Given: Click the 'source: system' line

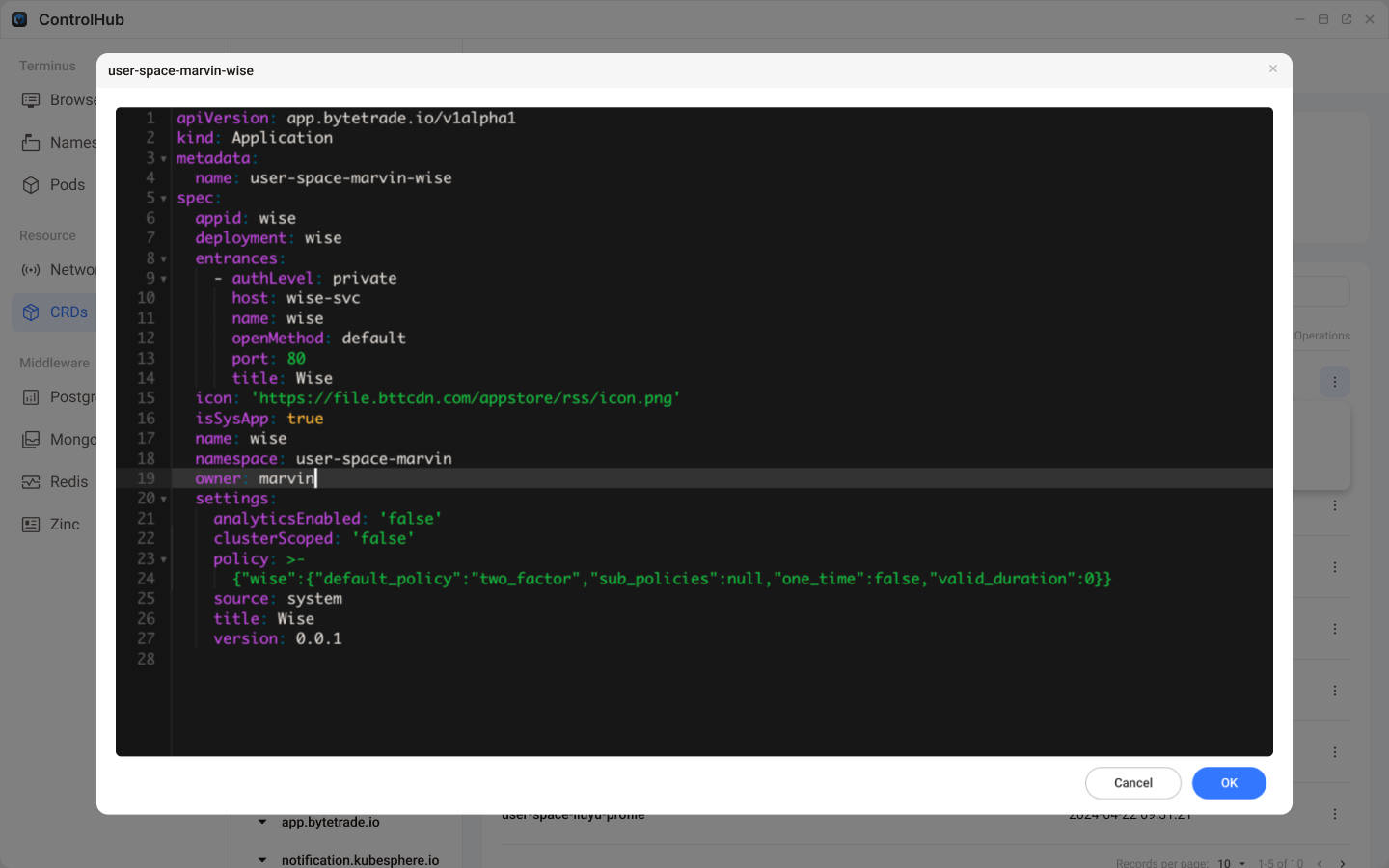Looking at the screenshot, I should tap(278, 599).
